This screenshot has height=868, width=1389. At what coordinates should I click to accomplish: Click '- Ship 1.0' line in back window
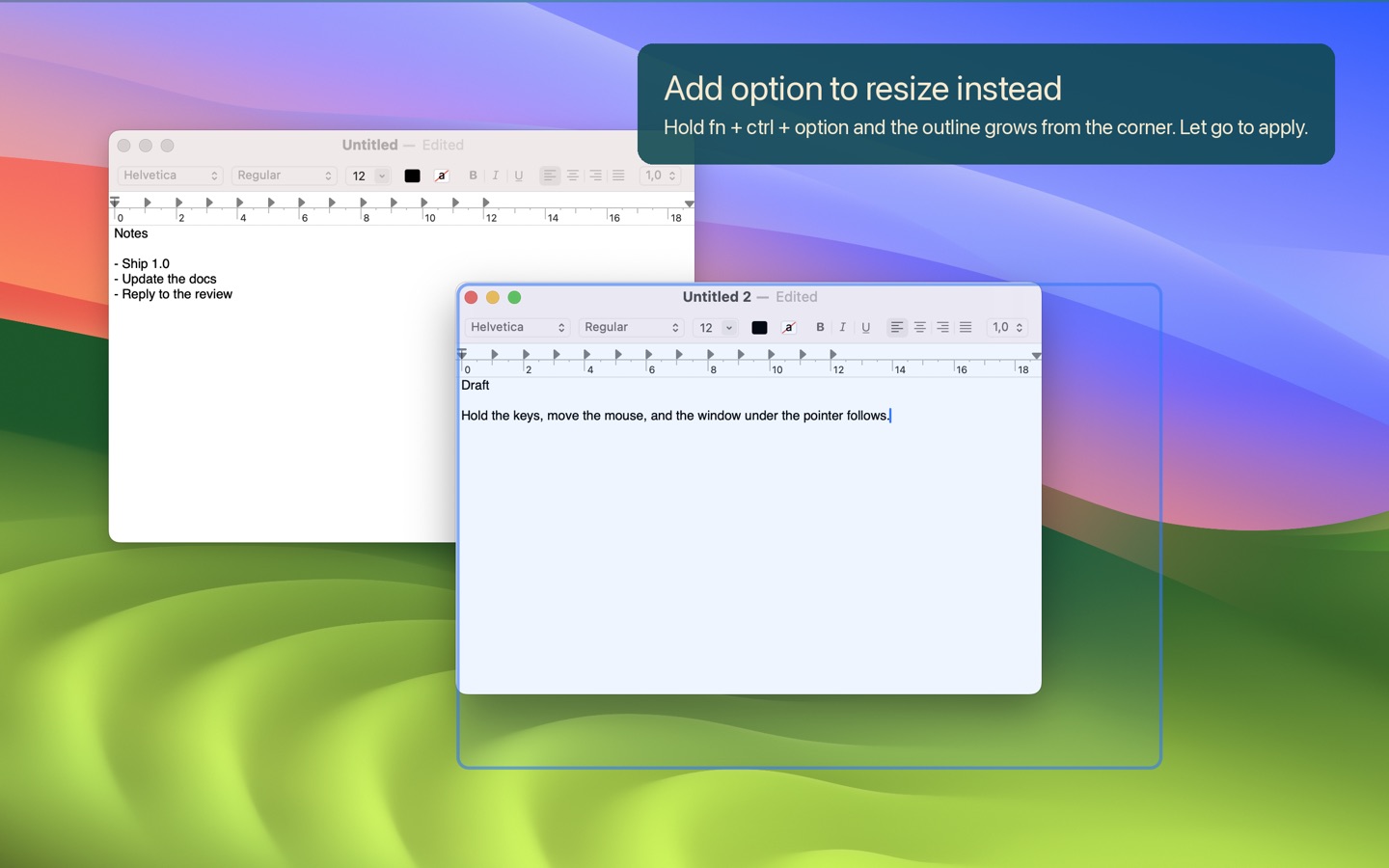[142, 263]
